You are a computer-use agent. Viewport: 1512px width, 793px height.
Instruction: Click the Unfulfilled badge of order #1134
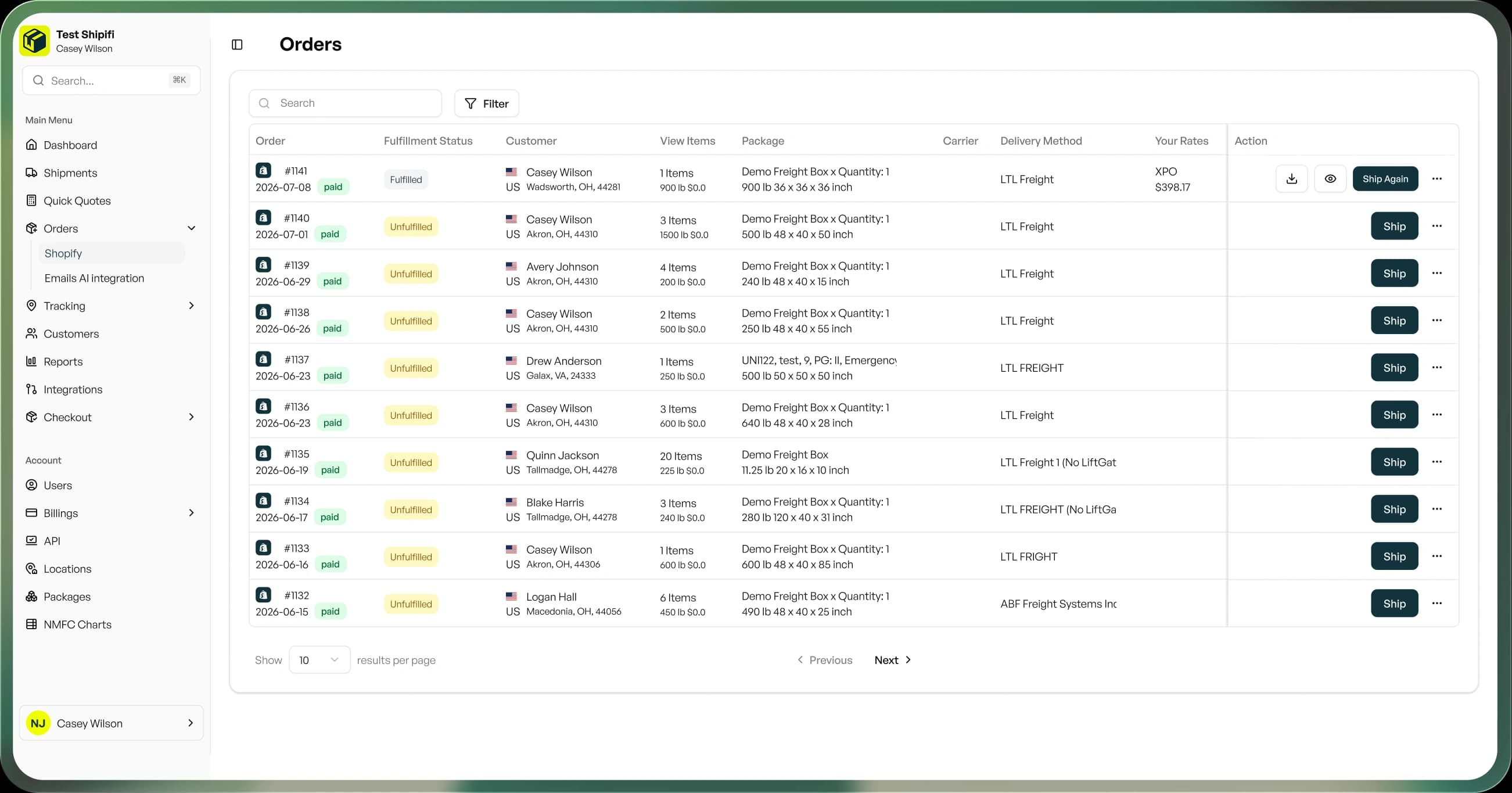(x=411, y=509)
